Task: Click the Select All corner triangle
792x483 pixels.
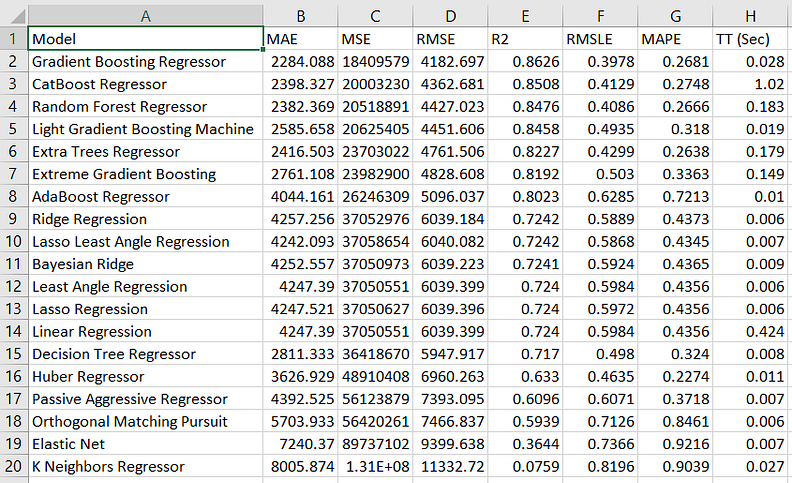Action: pos(17,17)
